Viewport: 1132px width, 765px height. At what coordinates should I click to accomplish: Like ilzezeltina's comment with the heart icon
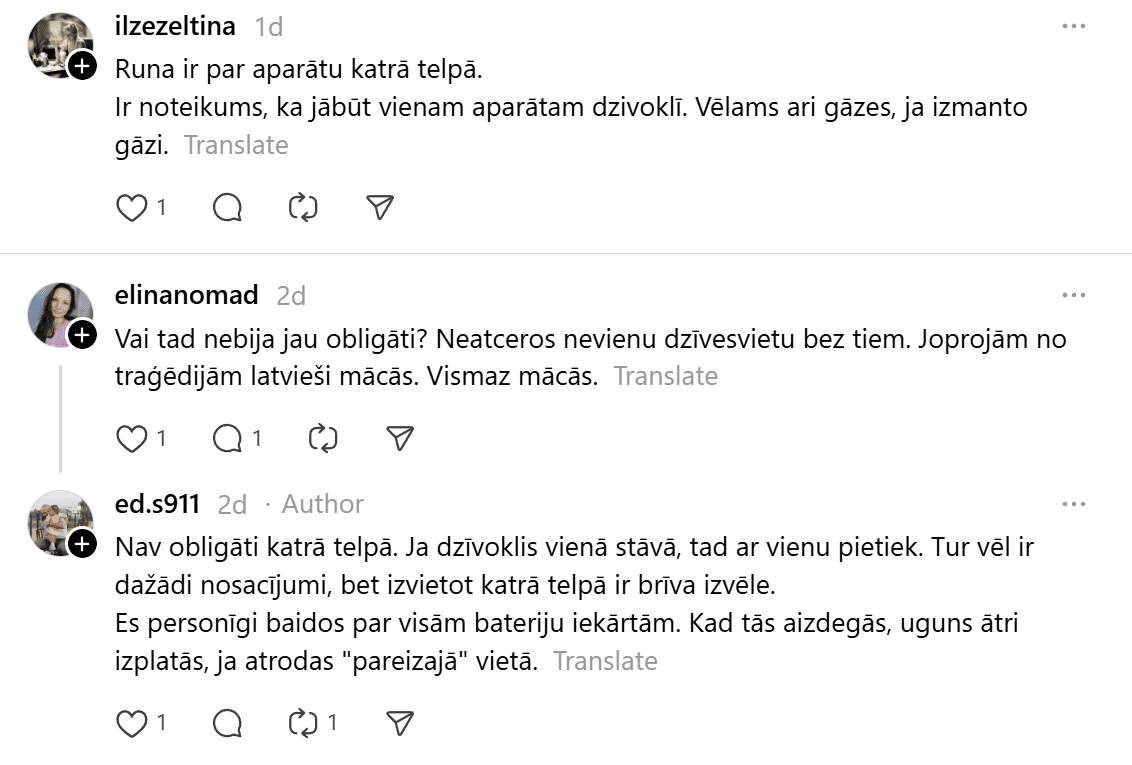click(x=132, y=207)
